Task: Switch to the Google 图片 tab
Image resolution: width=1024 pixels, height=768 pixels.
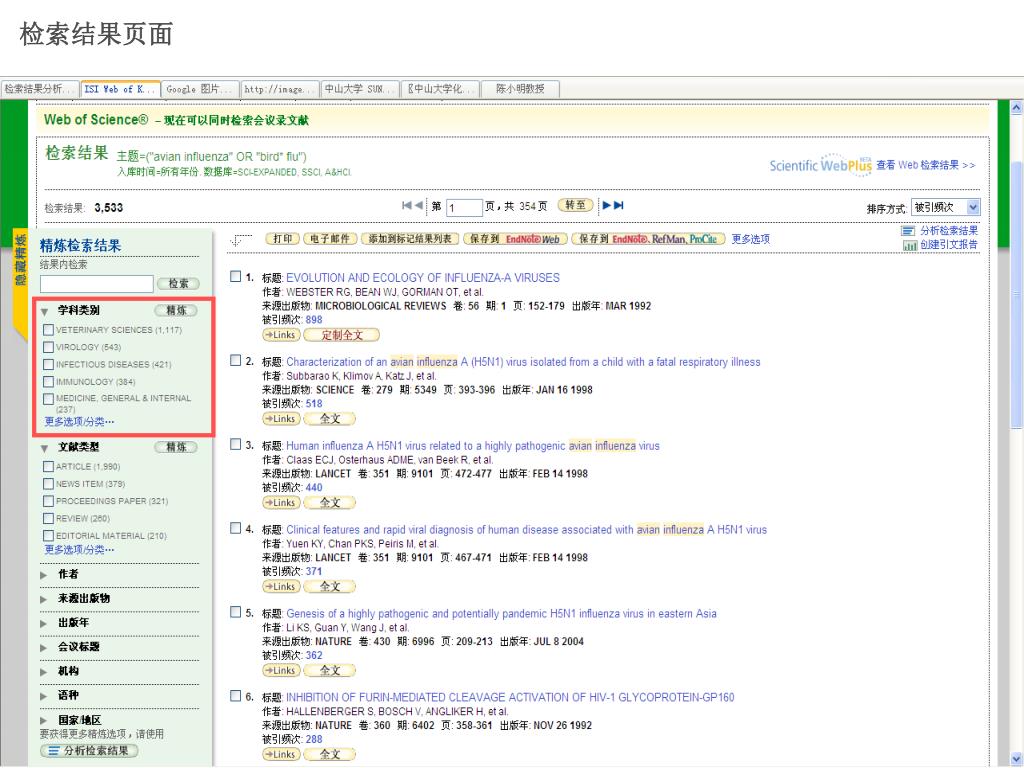Action: [x=200, y=89]
